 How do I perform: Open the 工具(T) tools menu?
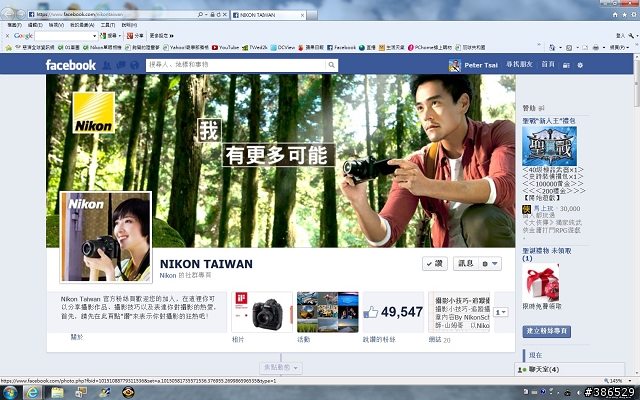click(x=108, y=25)
